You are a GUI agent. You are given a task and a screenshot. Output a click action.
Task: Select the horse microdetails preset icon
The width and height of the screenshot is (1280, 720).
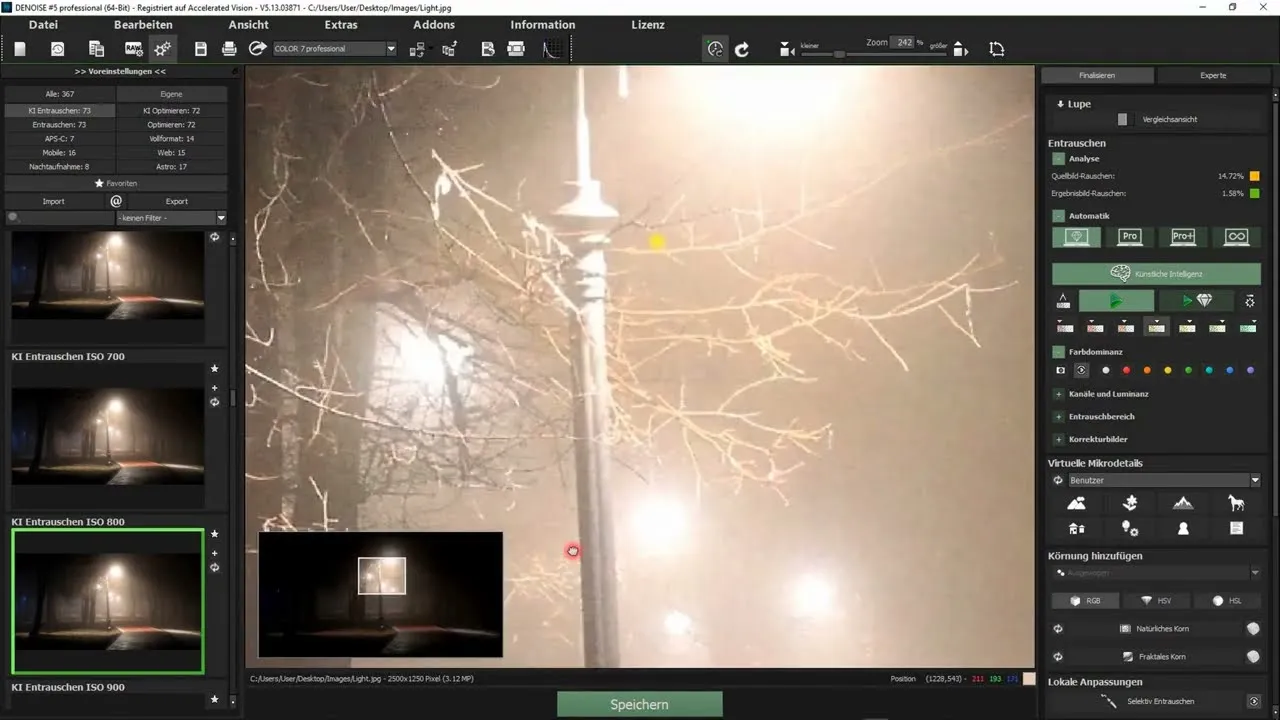tap(1237, 503)
